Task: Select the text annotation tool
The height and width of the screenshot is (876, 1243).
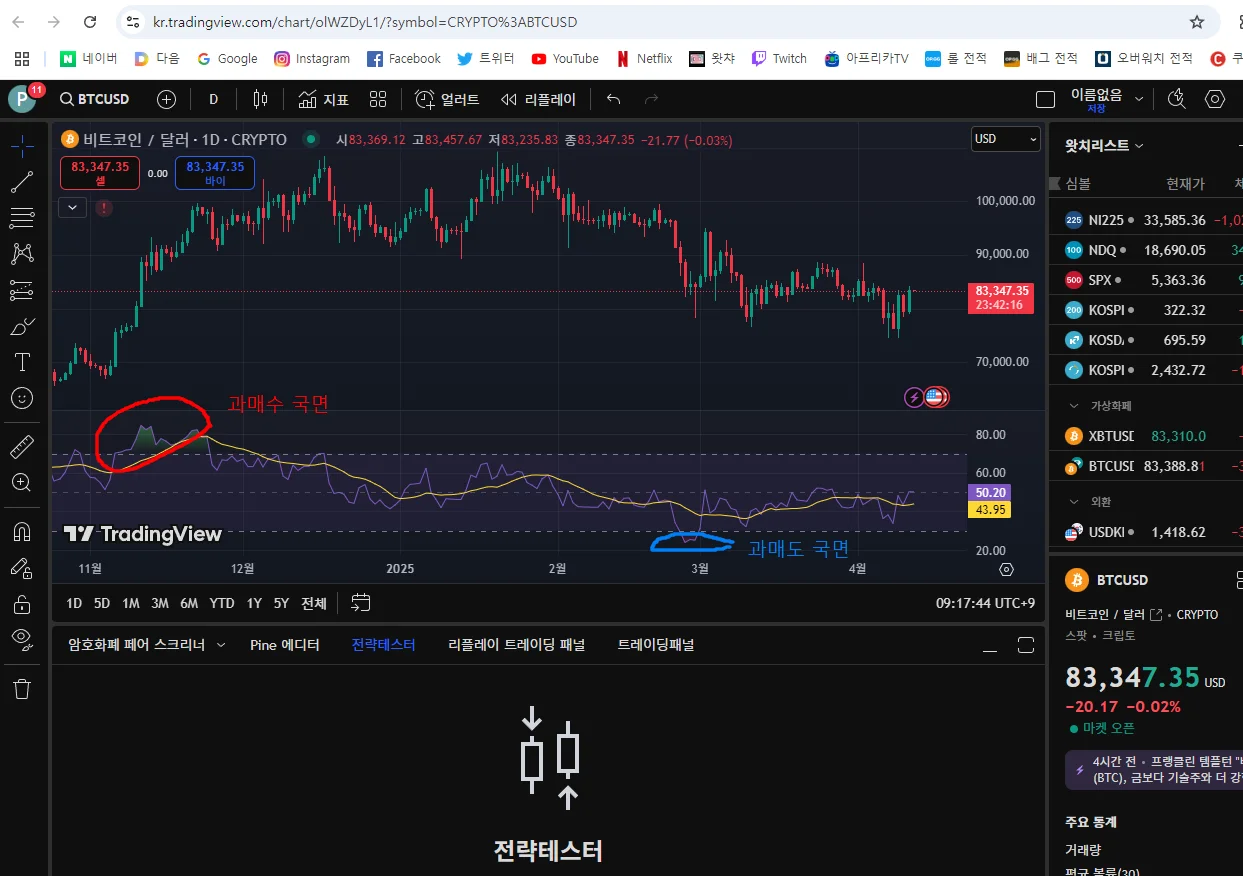Action: point(22,362)
